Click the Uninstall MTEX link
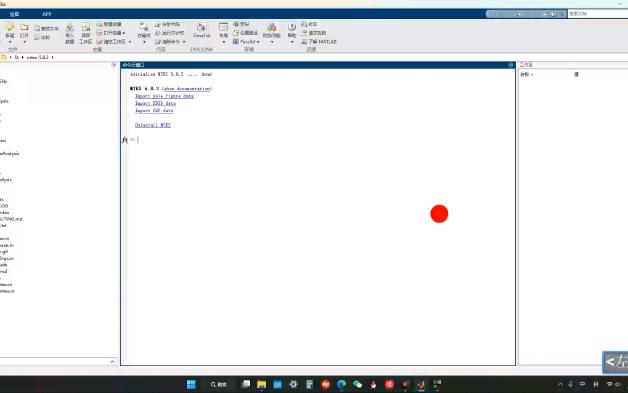628x393 pixels. click(x=153, y=125)
